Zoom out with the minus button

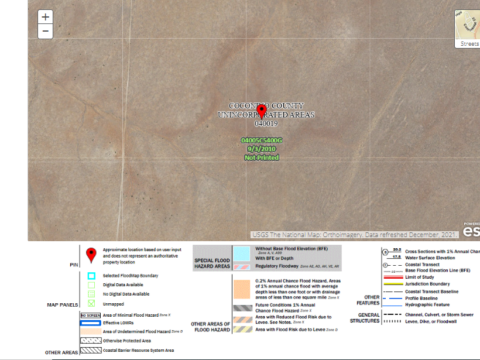click(45, 32)
